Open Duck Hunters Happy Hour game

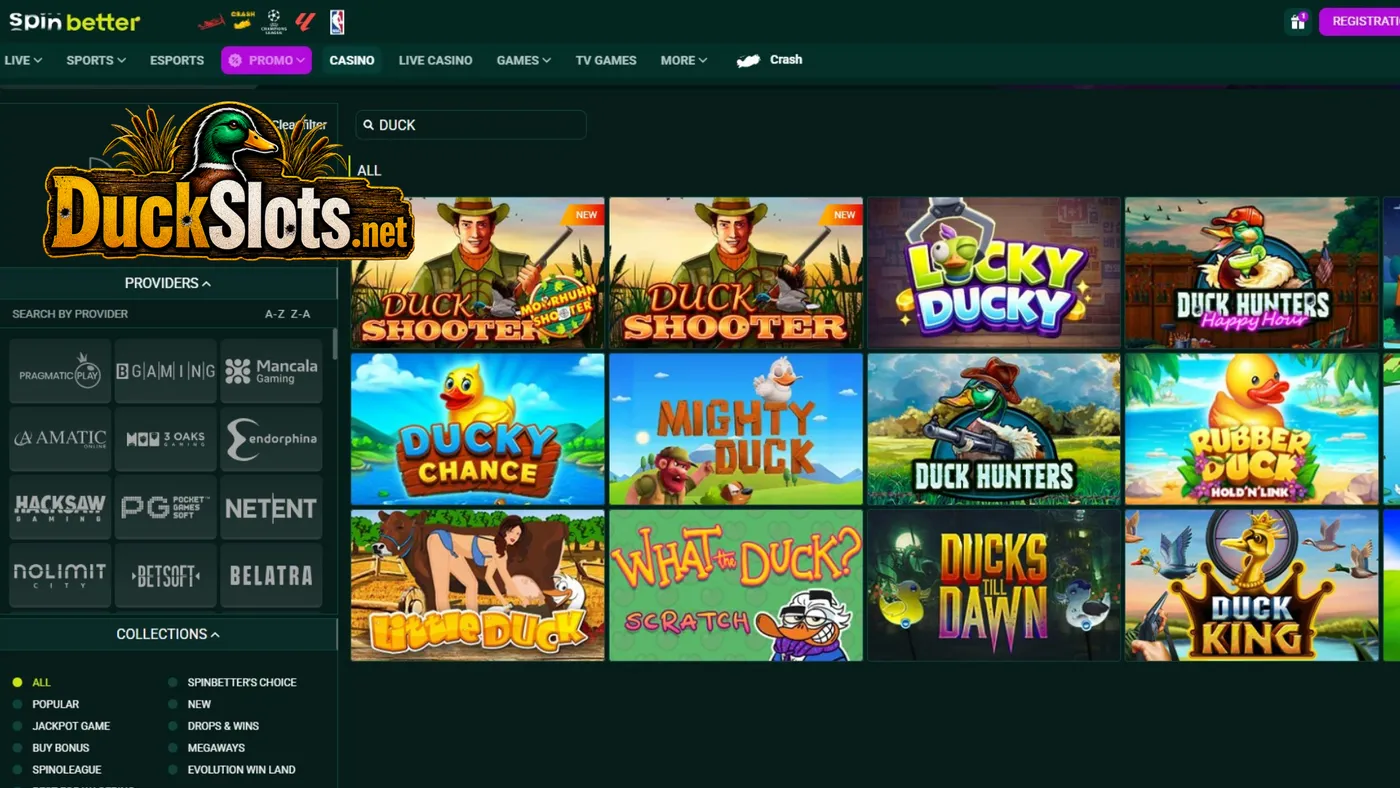pyautogui.click(x=1252, y=272)
